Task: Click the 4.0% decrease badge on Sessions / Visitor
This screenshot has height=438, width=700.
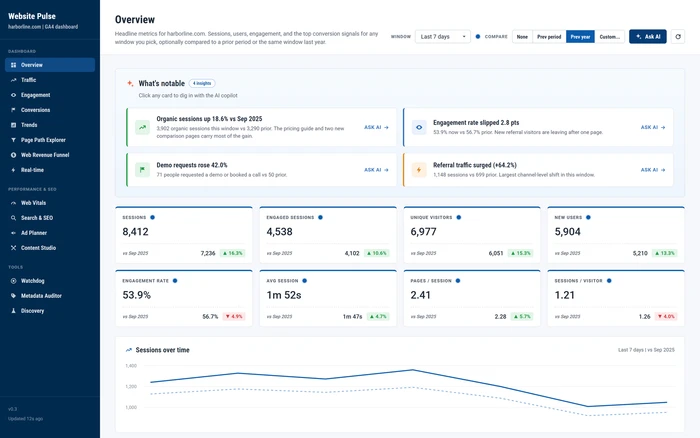Action: point(666,317)
